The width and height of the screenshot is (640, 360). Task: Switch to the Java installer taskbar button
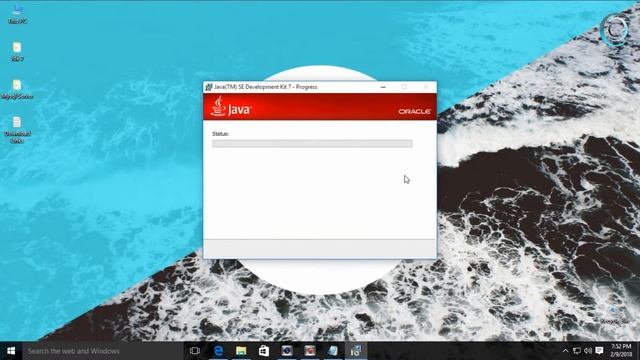(x=356, y=351)
